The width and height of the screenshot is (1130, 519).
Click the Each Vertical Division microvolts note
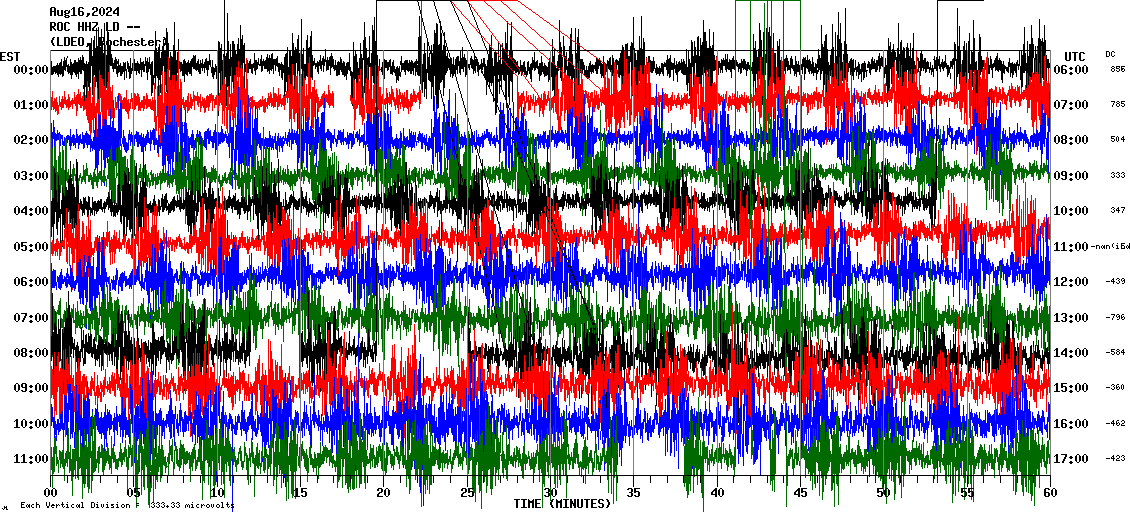125,506
